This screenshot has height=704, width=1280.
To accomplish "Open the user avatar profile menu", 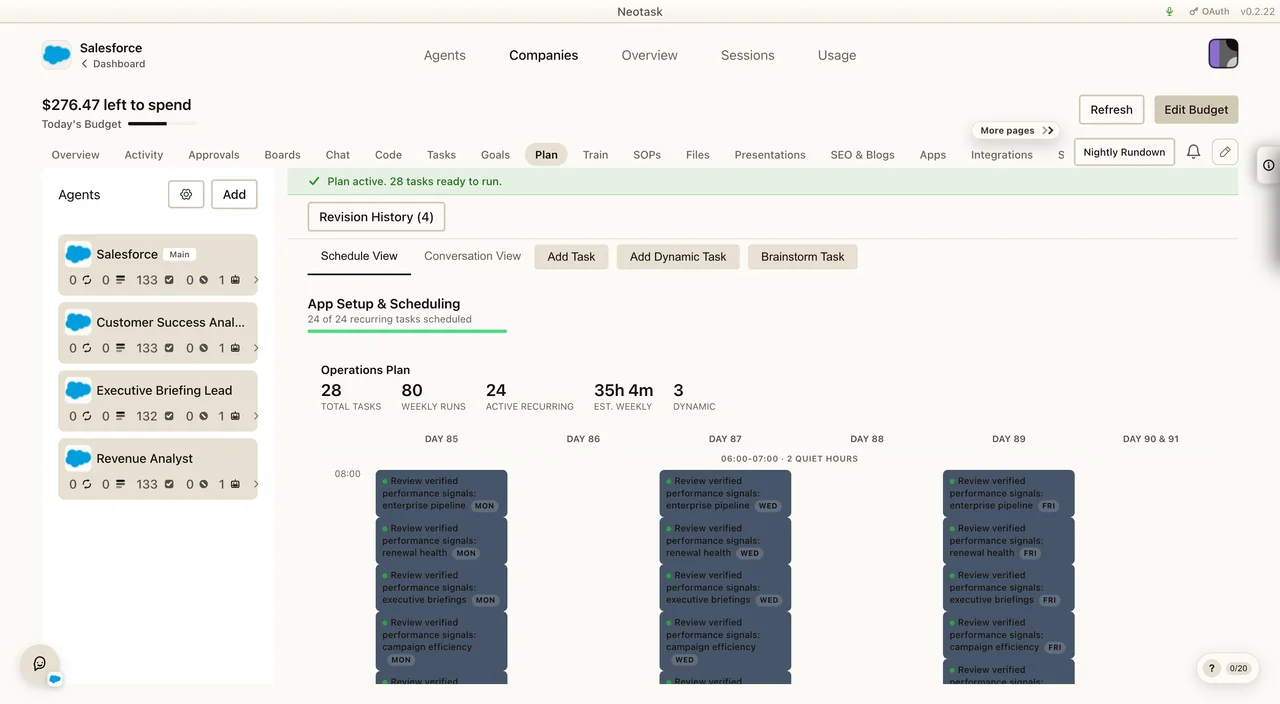I will 1223,54.
